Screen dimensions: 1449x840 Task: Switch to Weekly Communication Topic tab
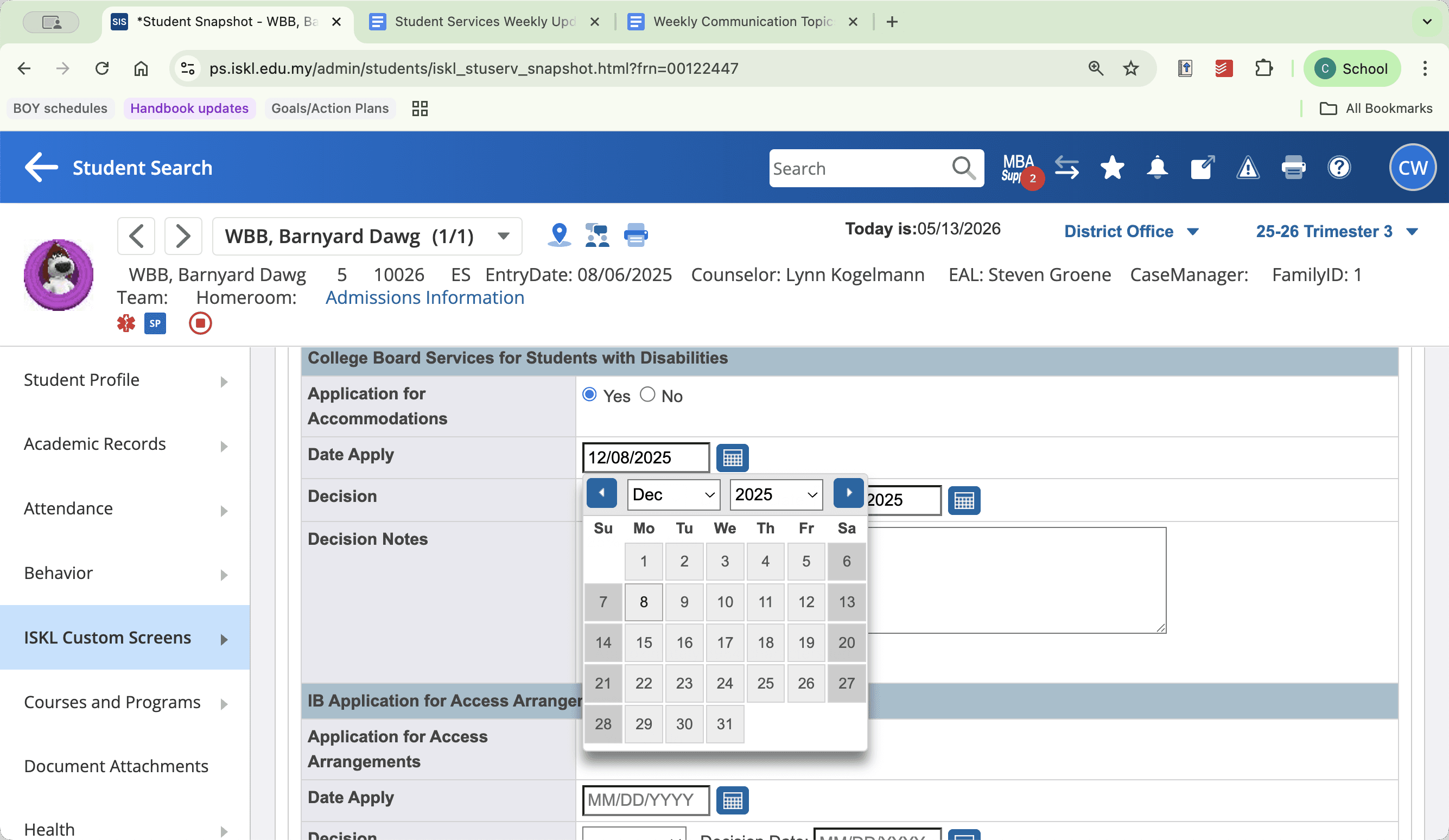[x=742, y=22]
